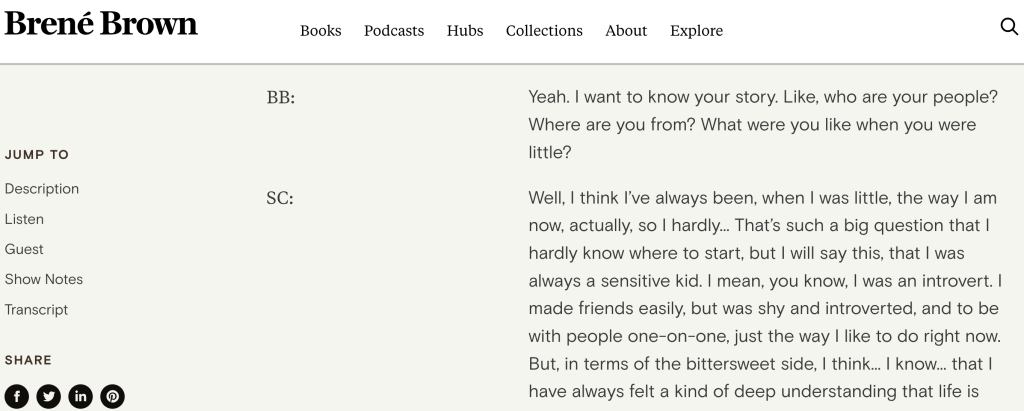Jump to the Transcript section

(36, 310)
